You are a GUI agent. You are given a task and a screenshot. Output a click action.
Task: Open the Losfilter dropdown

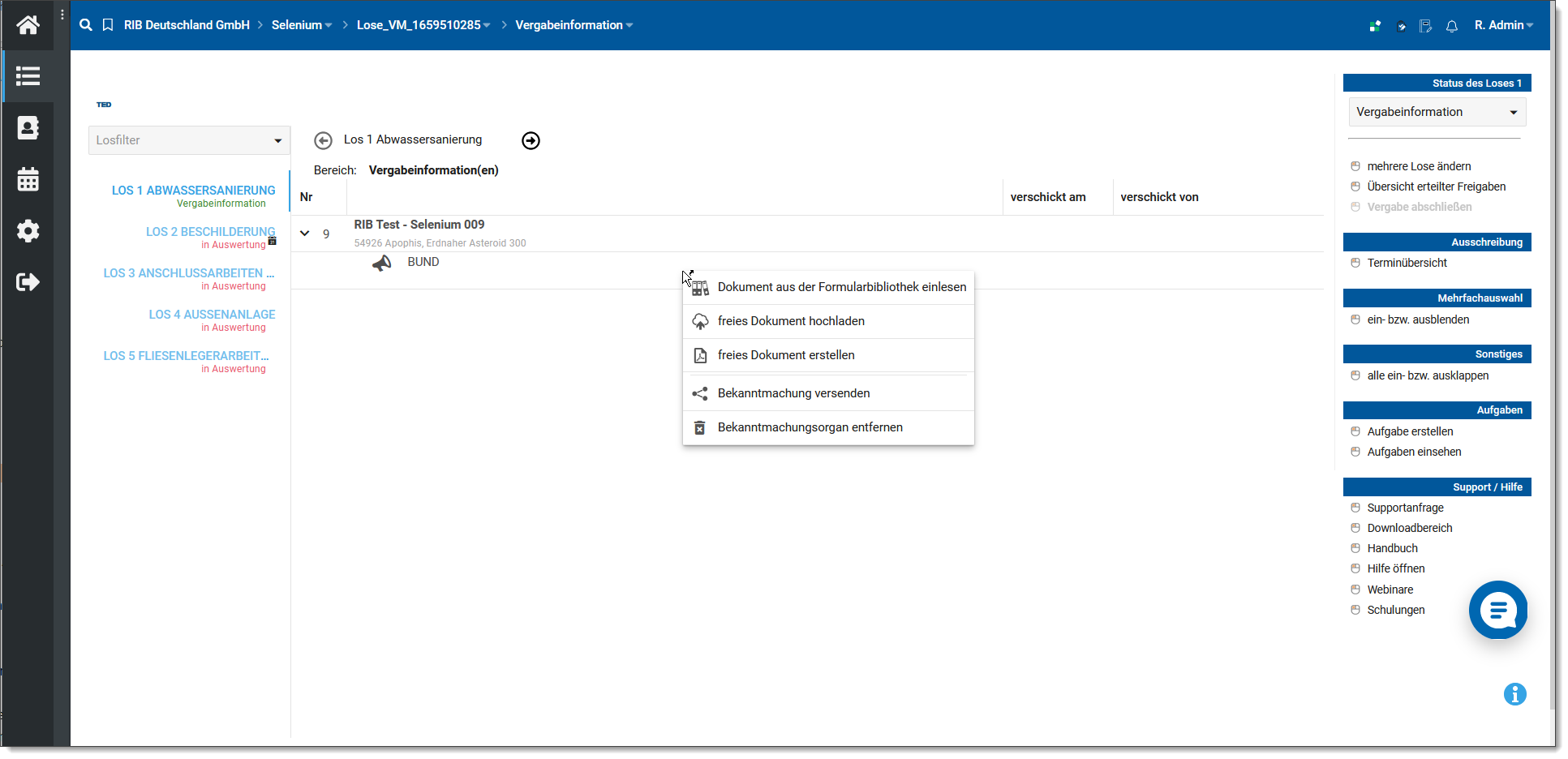point(189,140)
